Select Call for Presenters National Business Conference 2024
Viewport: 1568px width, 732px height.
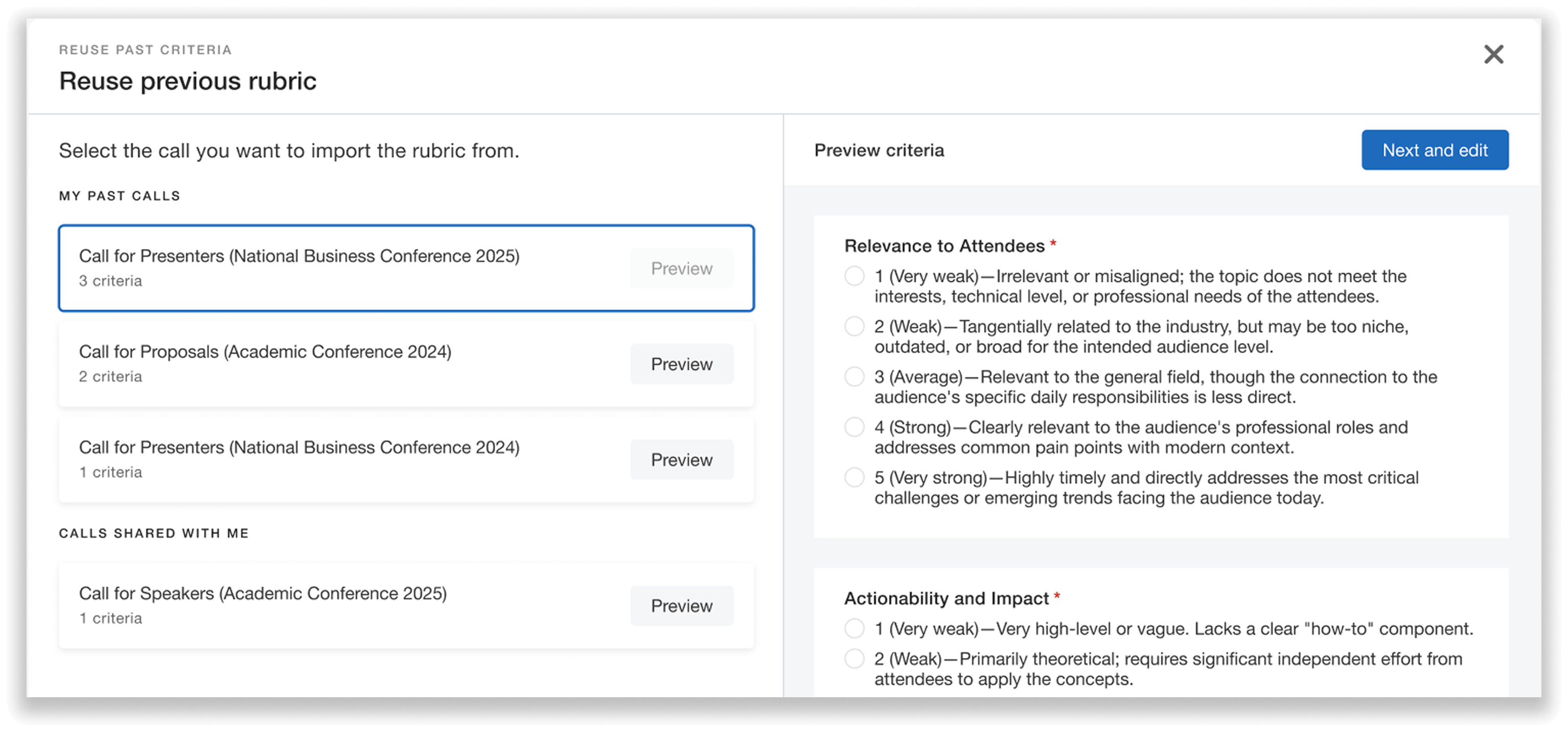406,459
